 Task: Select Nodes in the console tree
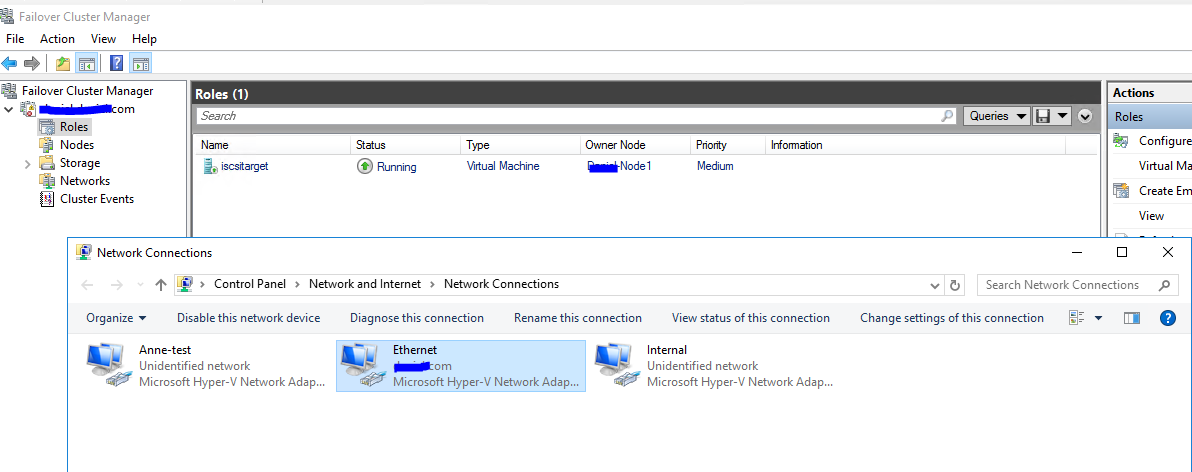(77, 144)
